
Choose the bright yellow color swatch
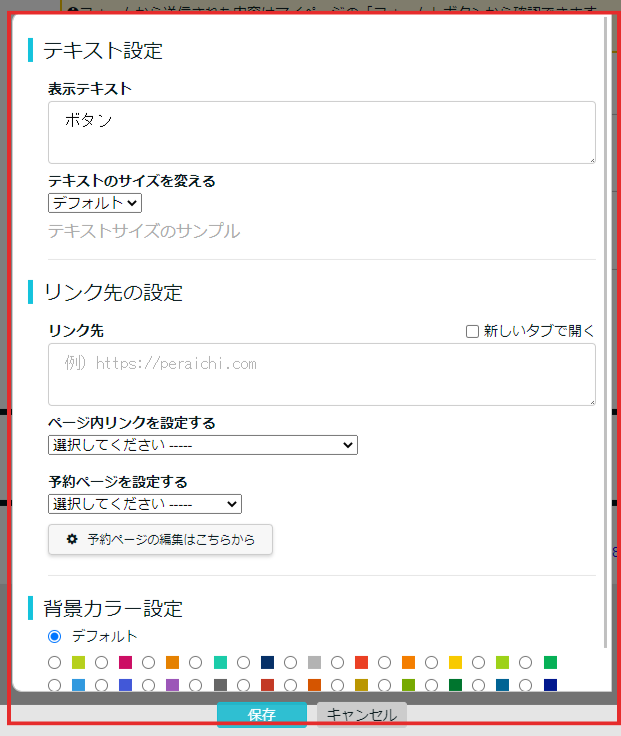(455, 662)
